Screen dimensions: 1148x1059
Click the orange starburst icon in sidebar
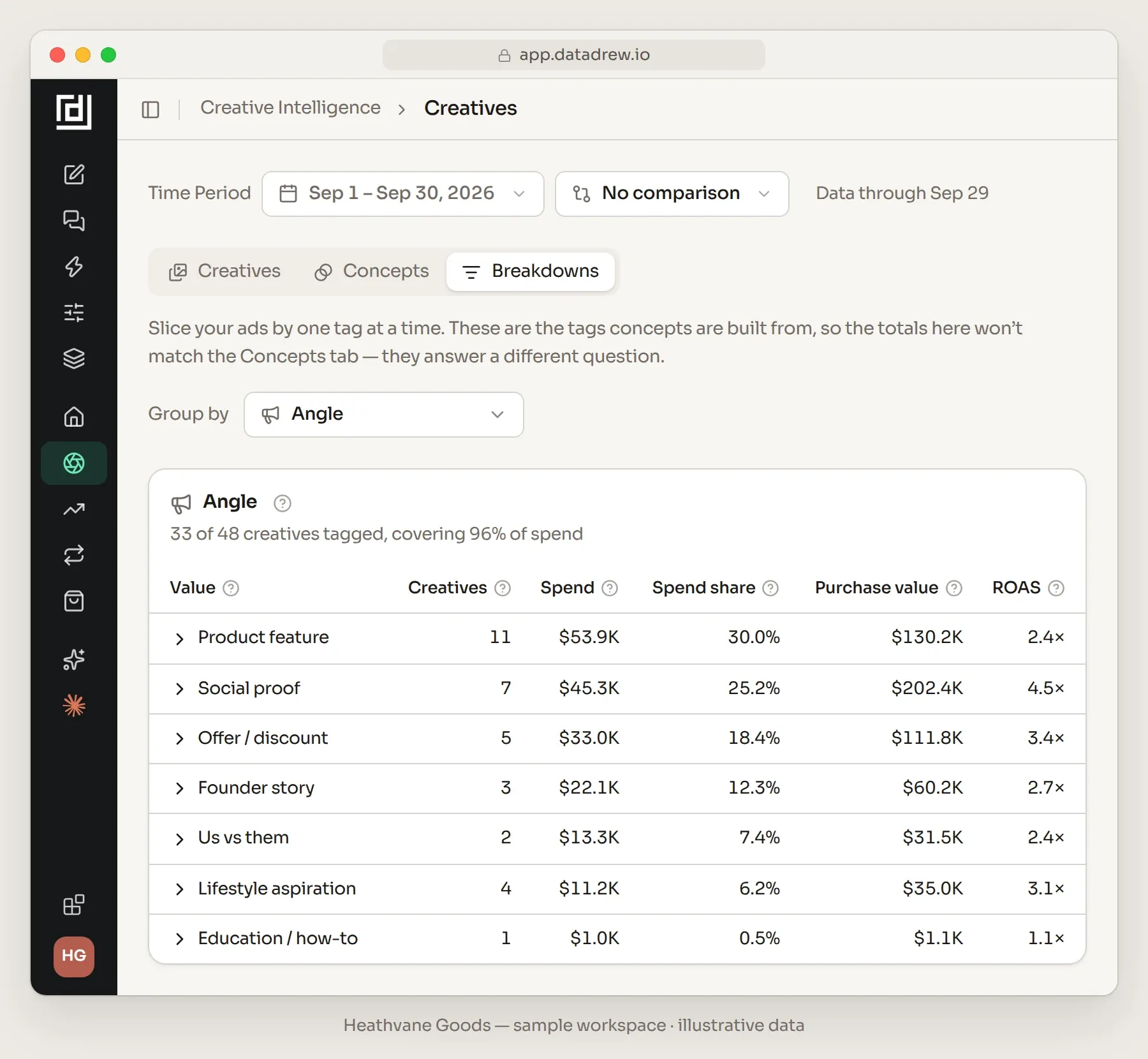pyautogui.click(x=74, y=706)
